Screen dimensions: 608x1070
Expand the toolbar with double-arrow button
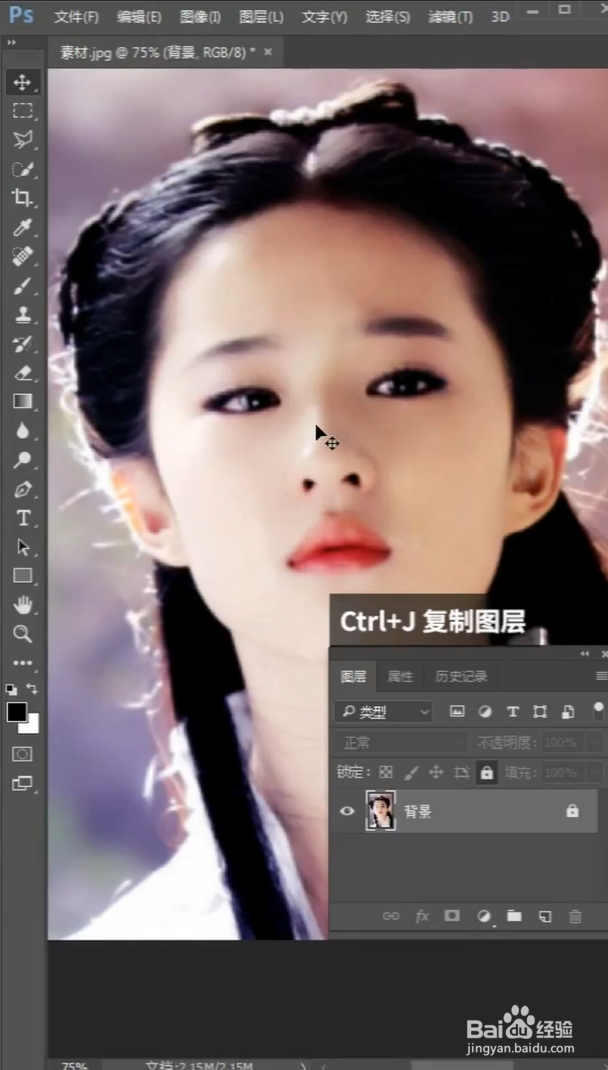click(11, 42)
